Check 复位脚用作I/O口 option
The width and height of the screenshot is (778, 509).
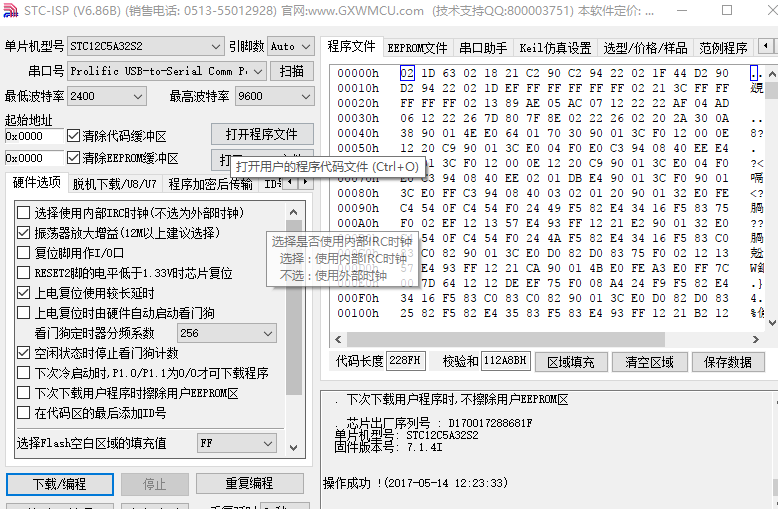[x=23, y=253]
